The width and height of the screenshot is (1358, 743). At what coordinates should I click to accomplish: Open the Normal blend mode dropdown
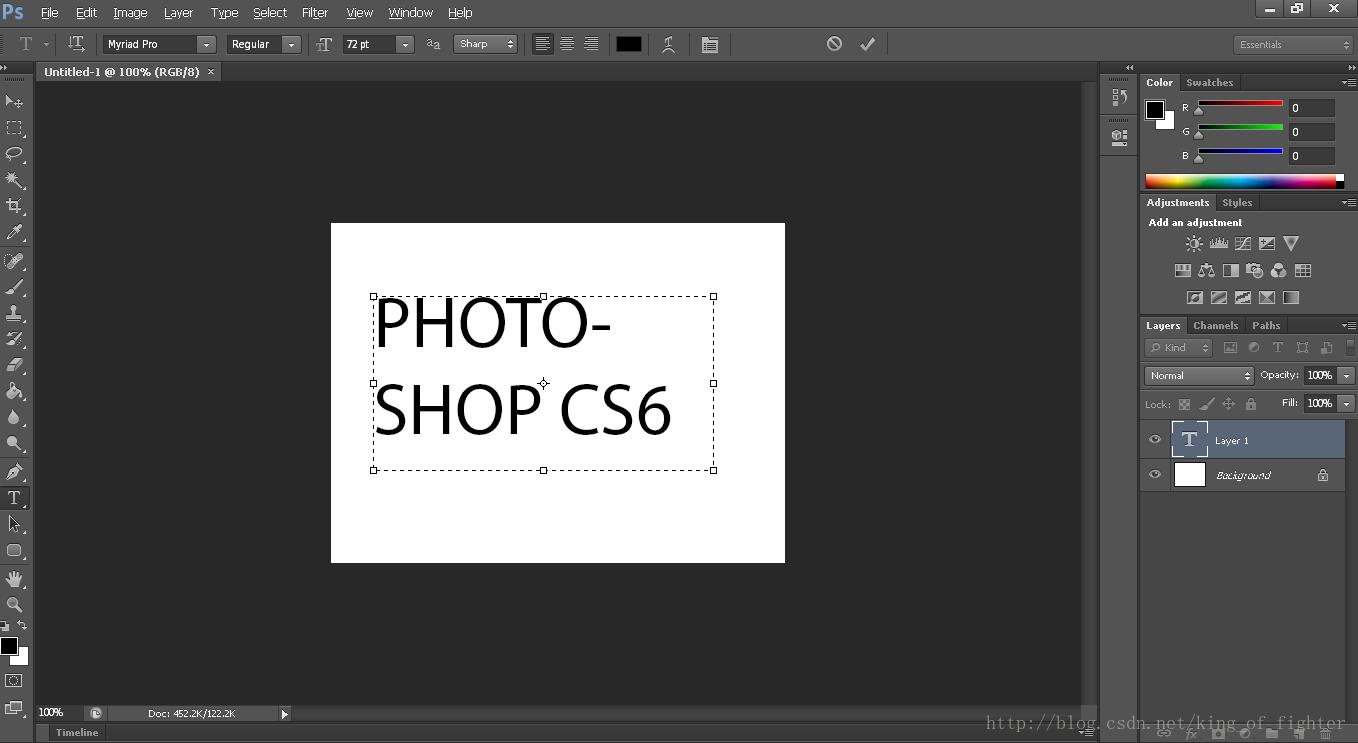[1199, 376]
